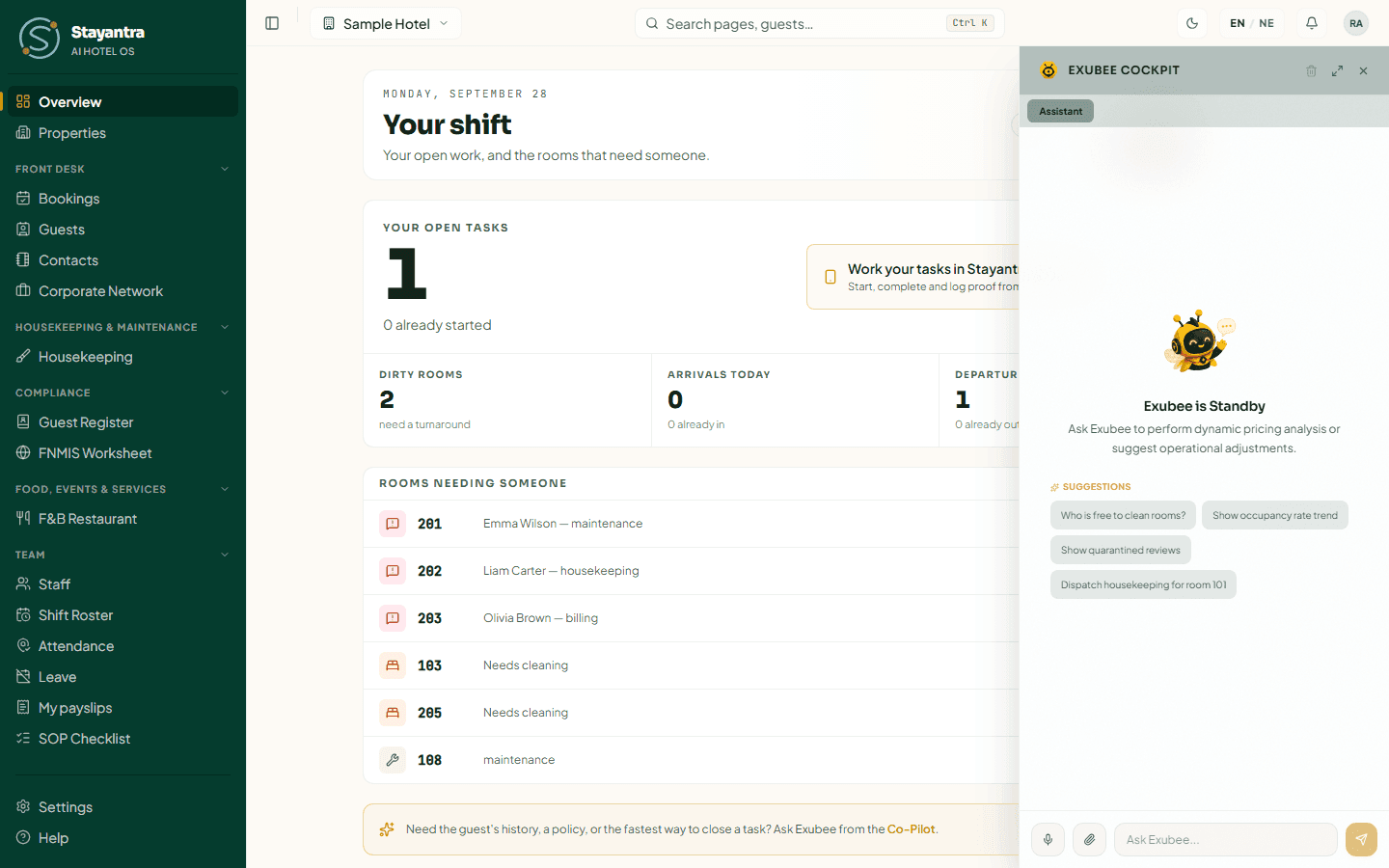The height and width of the screenshot is (868, 1389).
Task: Start voice input with microphone icon
Action: pyautogui.click(x=1048, y=839)
